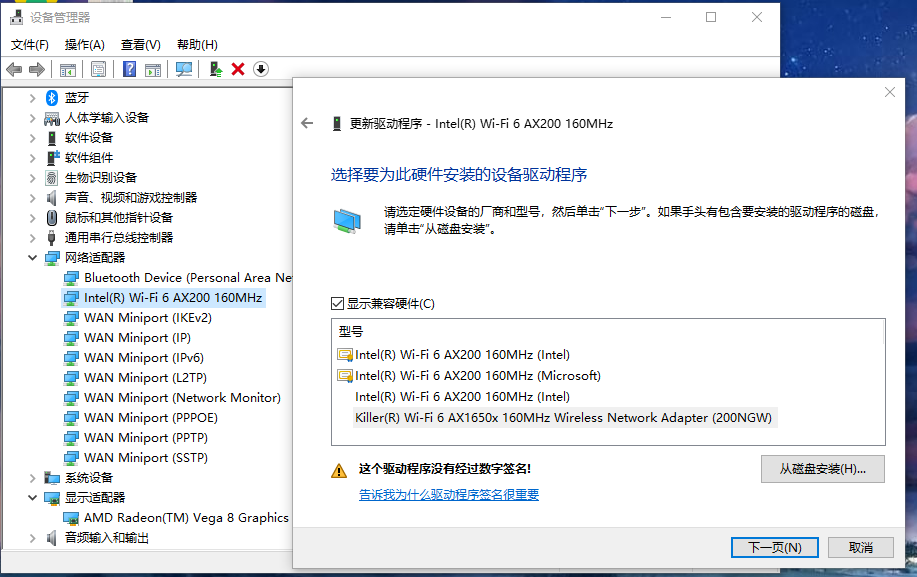Open the 查看(V) menu
917x577 pixels.
(x=141, y=45)
